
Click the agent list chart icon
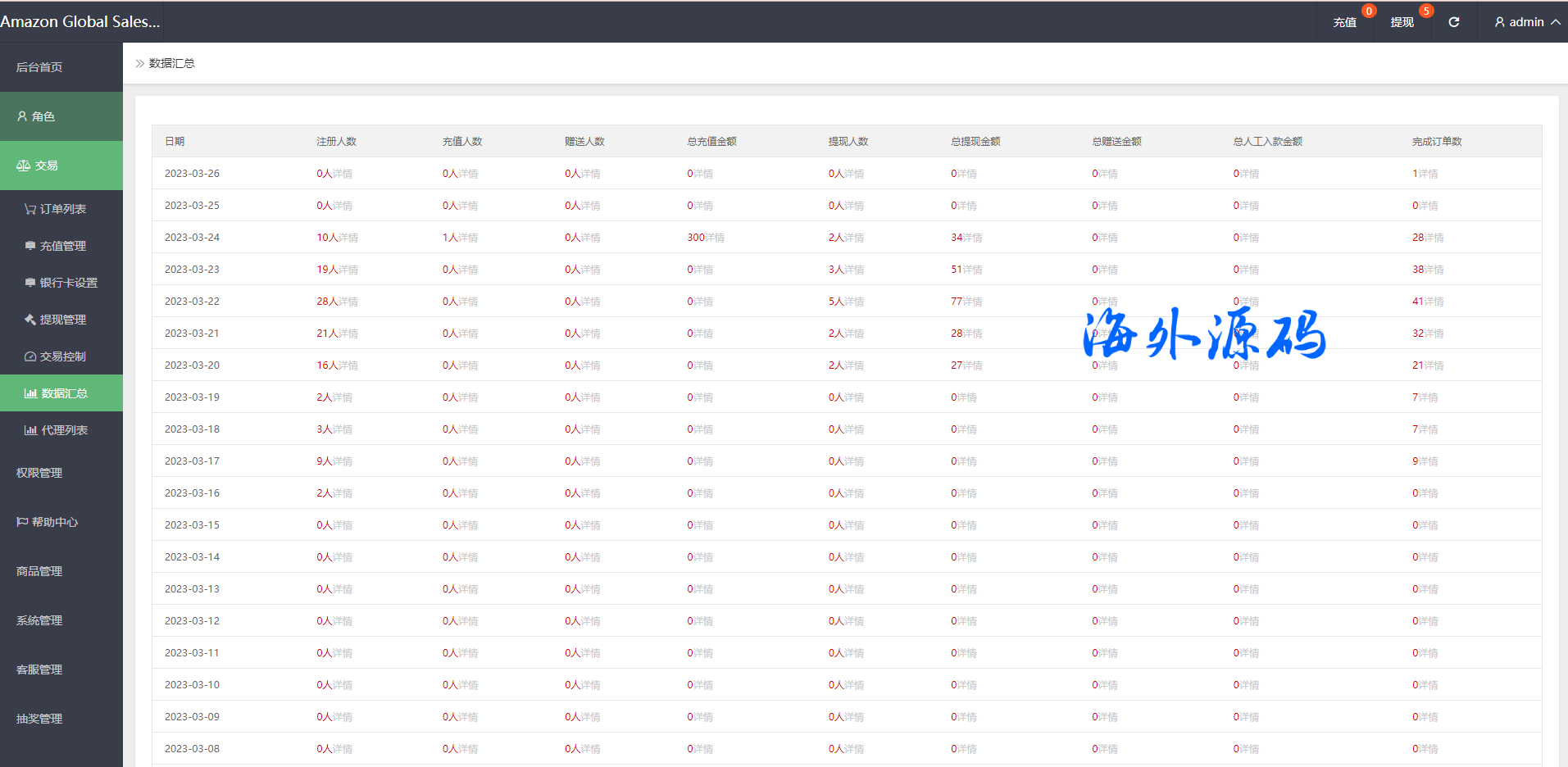(30, 430)
